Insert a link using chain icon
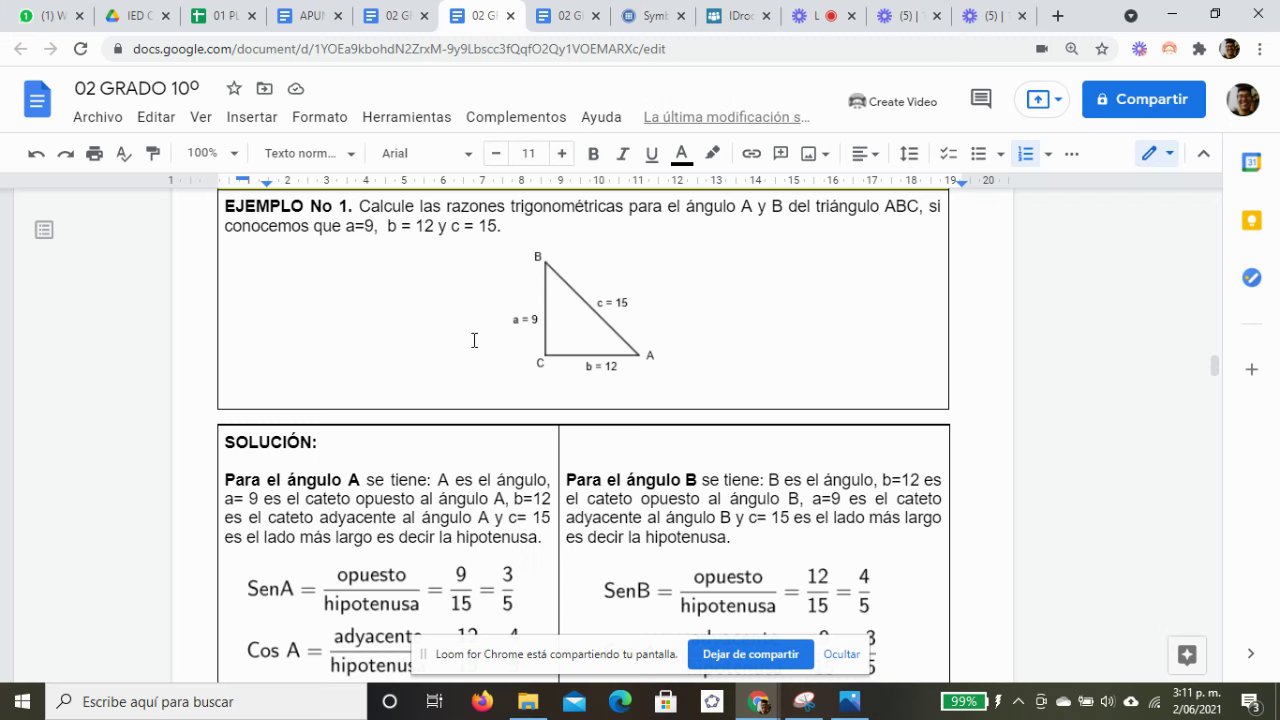1280x720 pixels. pos(751,153)
